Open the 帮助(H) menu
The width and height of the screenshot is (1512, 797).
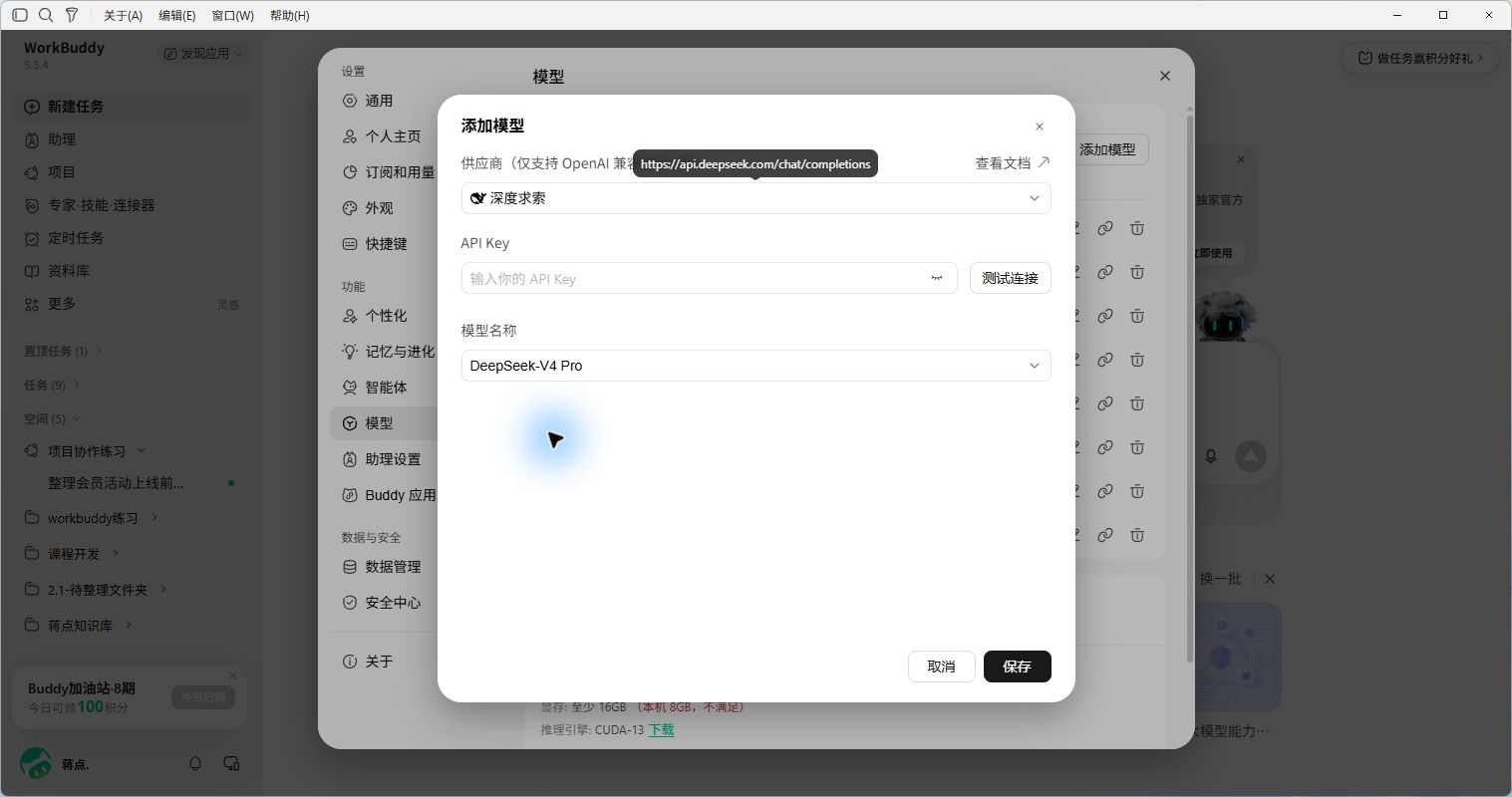pos(290,15)
